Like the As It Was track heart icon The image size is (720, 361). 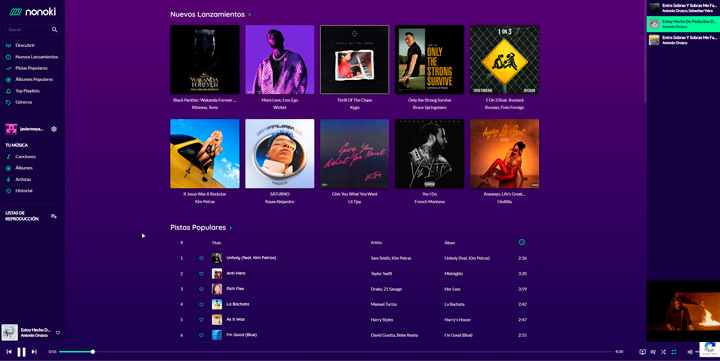pos(201,320)
